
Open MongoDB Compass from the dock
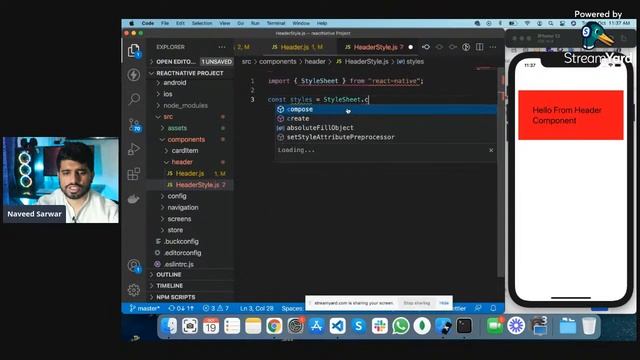click(x=422, y=326)
